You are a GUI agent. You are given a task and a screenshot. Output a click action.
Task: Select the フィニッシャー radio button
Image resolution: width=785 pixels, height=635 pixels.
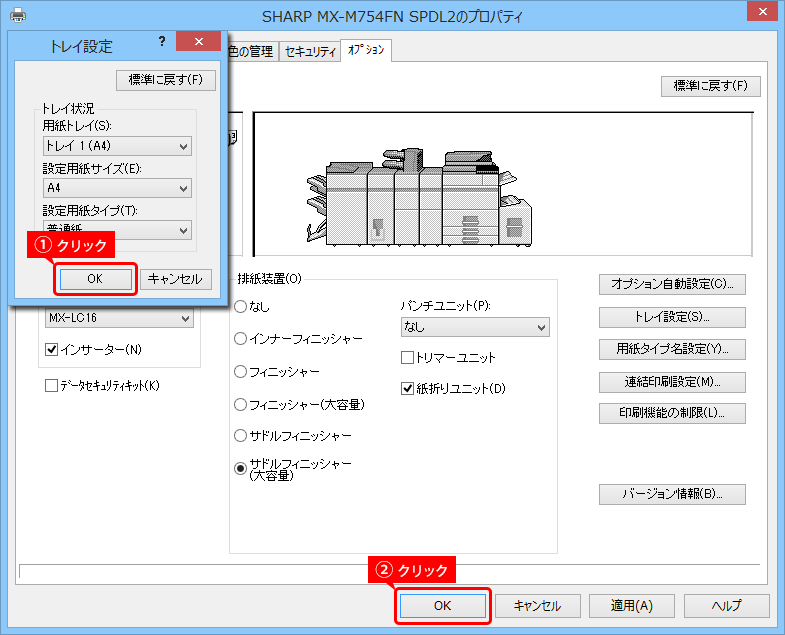coord(240,372)
